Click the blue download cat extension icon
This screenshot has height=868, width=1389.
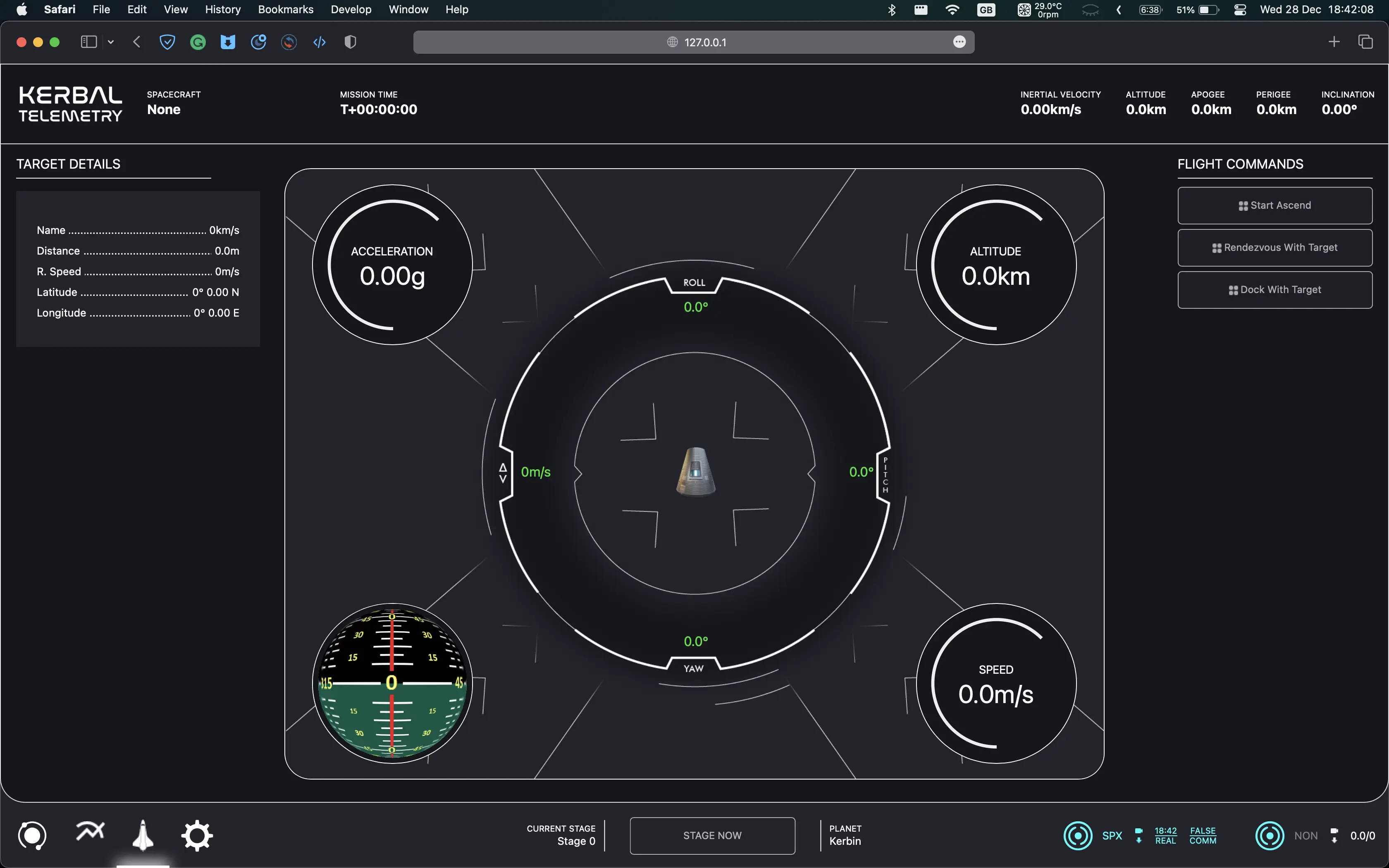(x=228, y=42)
